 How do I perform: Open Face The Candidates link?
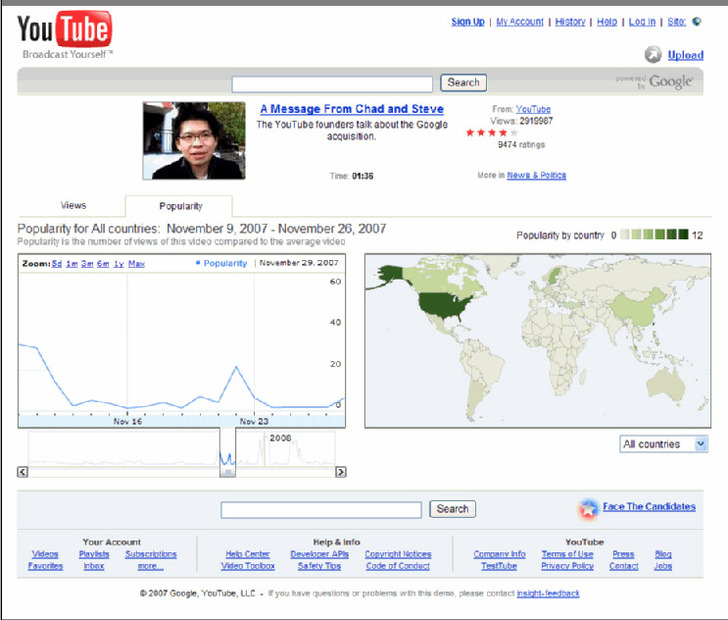pyautogui.click(x=649, y=506)
